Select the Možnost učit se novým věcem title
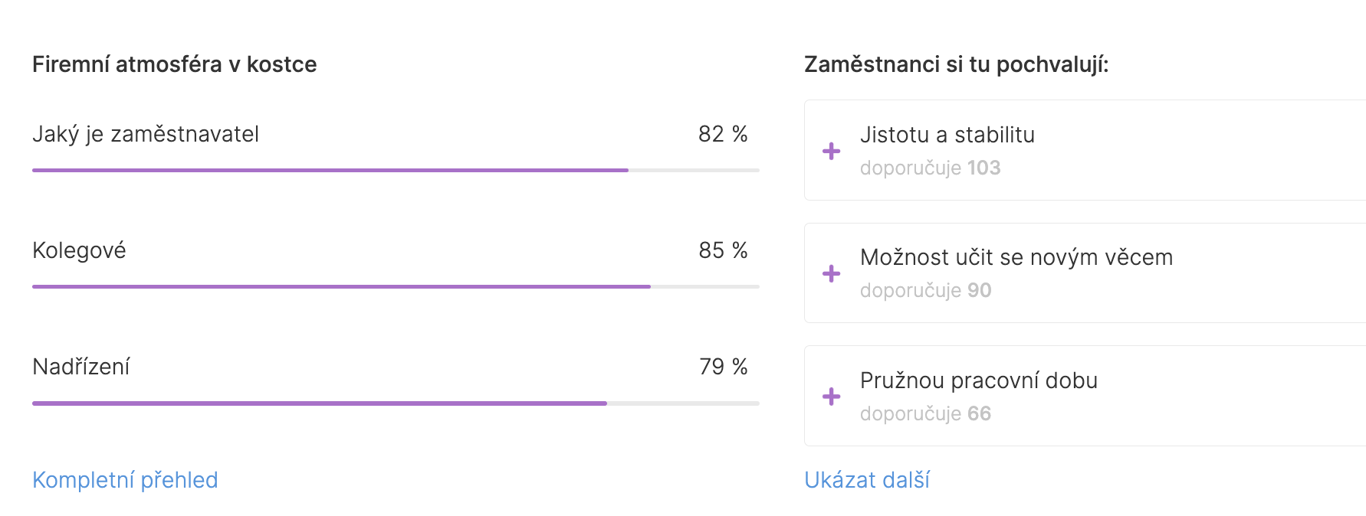1366x516 pixels. [x=1016, y=258]
